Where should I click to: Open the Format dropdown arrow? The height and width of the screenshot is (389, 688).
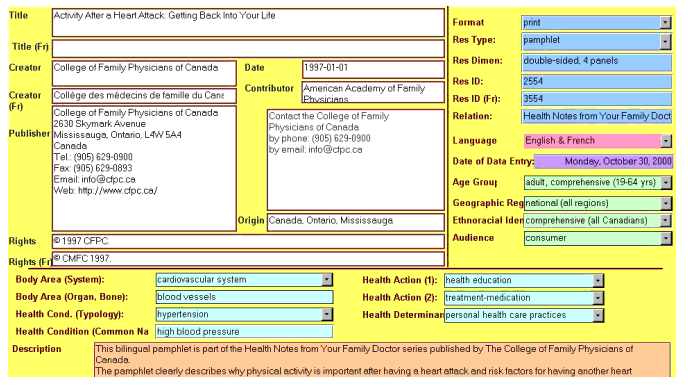tap(666, 22)
